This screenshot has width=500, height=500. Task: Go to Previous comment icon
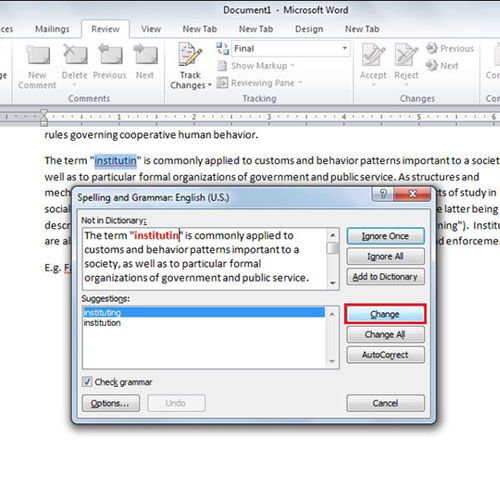pyautogui.click(x=110, y=54)
